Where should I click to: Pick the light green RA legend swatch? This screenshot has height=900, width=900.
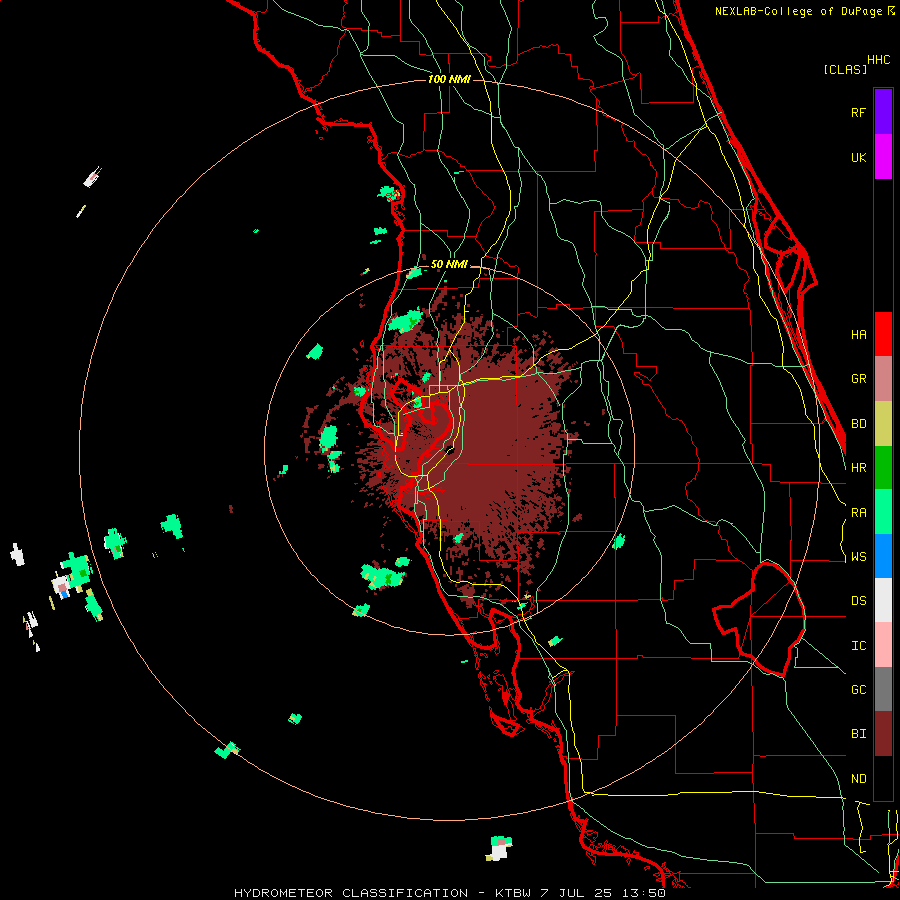tap(883, 512)
